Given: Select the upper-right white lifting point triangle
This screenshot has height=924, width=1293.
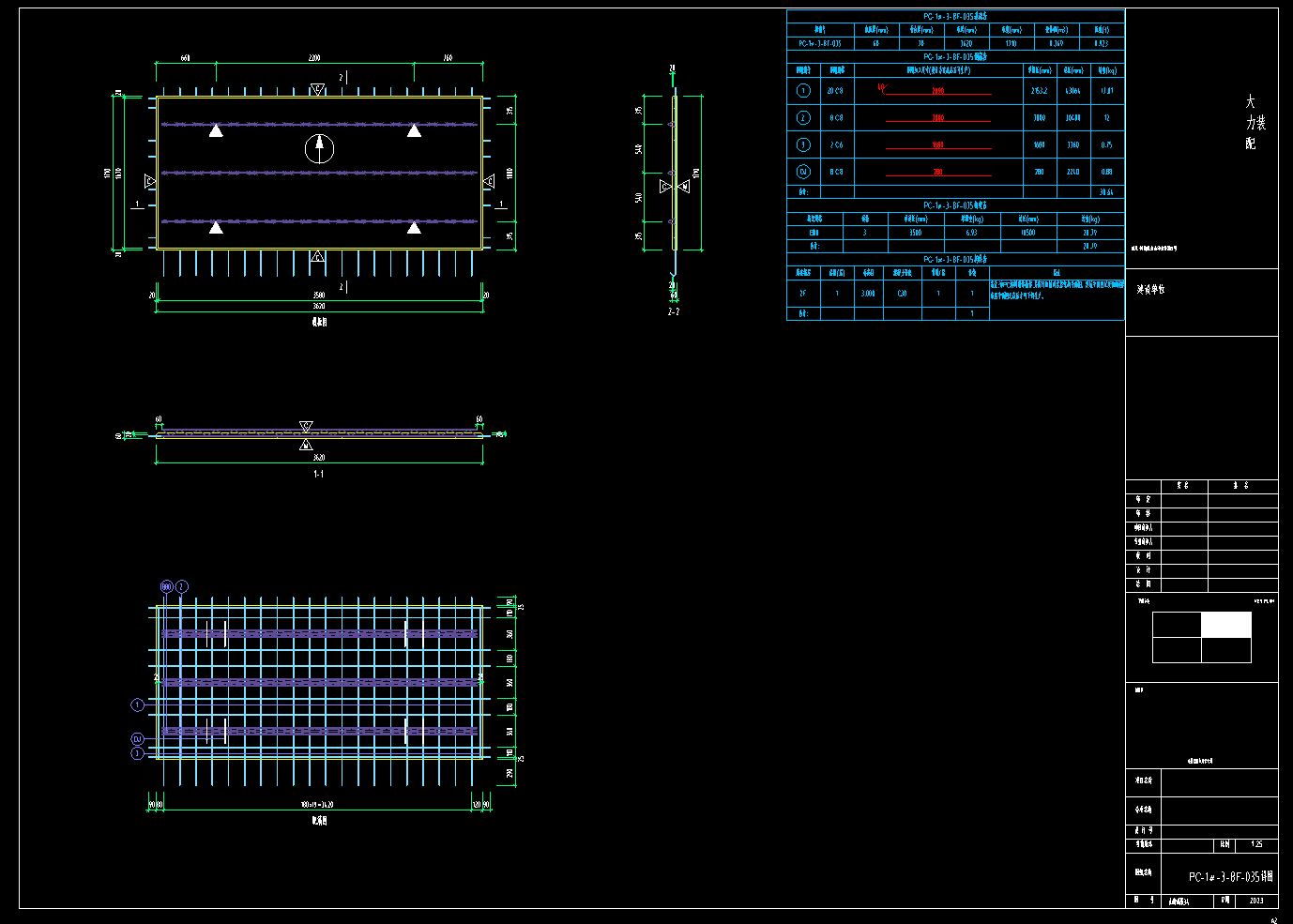Looking at the screenshot, I should coord(414,130).
